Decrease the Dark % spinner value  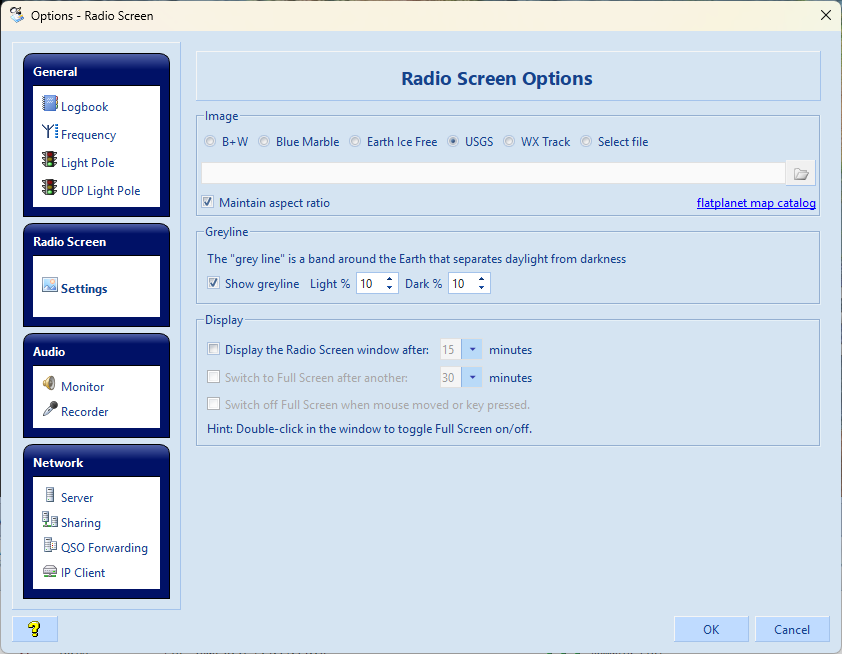coord(482,289)
